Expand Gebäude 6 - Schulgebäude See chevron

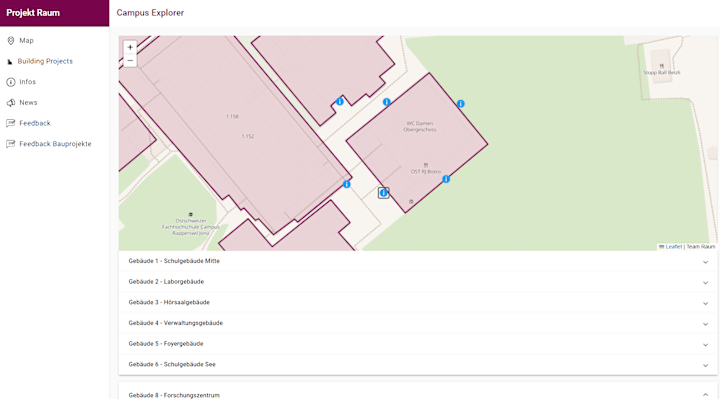pyautogui.click(x=705, y=365)
